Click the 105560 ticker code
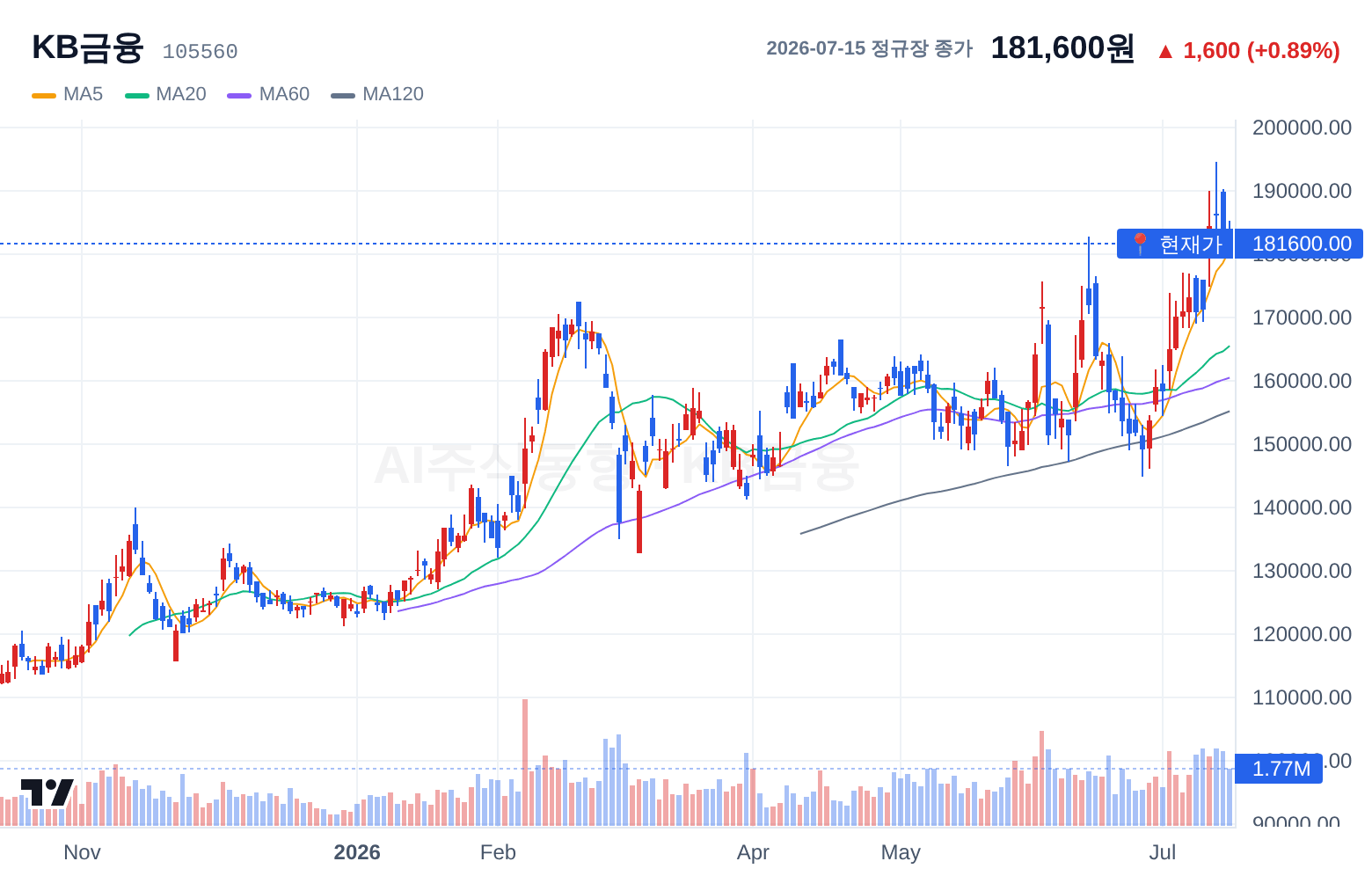This screenshot has height=876, width=1372. point(200,52)
